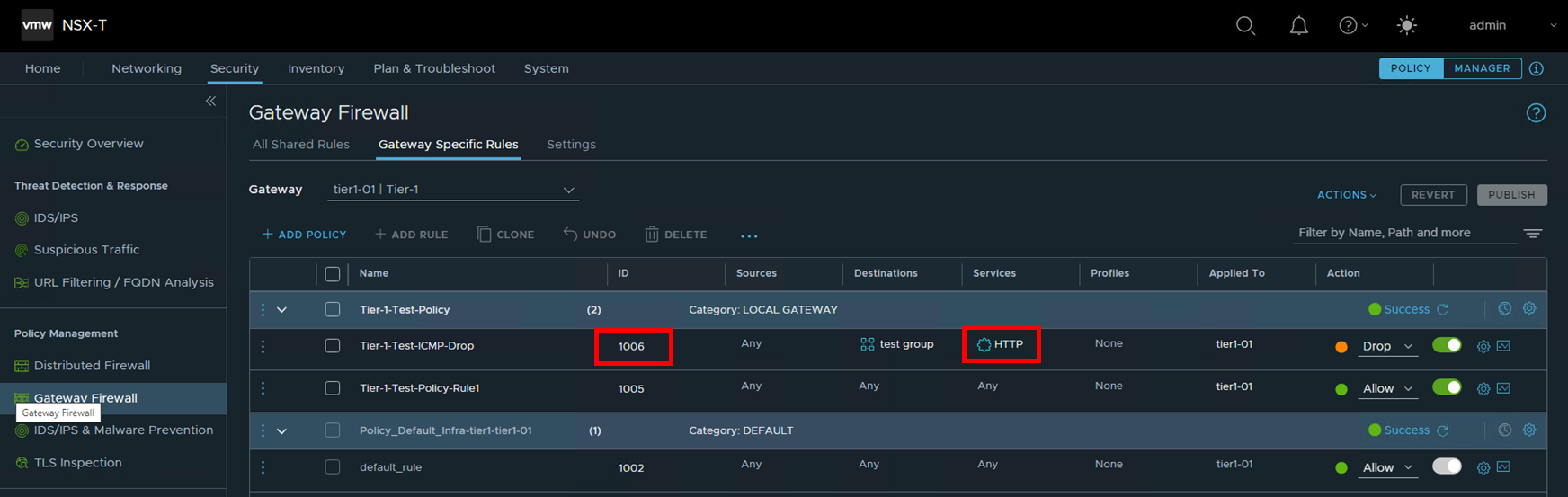The image size is (1568, 497).
Task: Open settings gear for Policy_Default_Infra policy
Action: coord(1529,430)
